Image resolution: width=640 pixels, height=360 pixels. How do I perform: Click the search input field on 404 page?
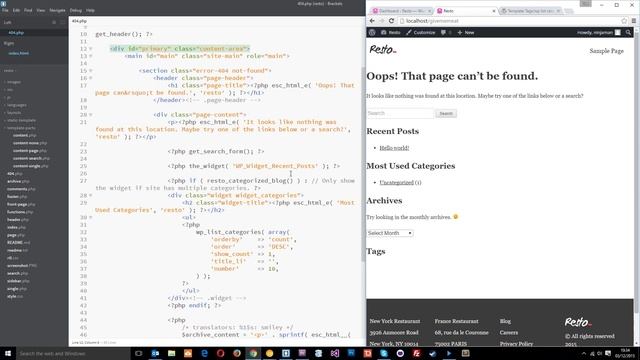pyautogui.click(x=400, y=113)
